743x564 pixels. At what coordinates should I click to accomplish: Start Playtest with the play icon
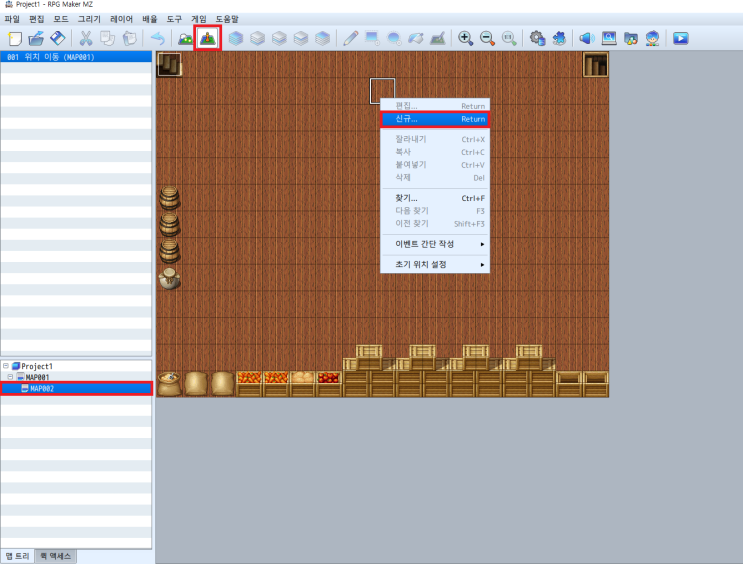pyautogui.click(x=680, y=38)
